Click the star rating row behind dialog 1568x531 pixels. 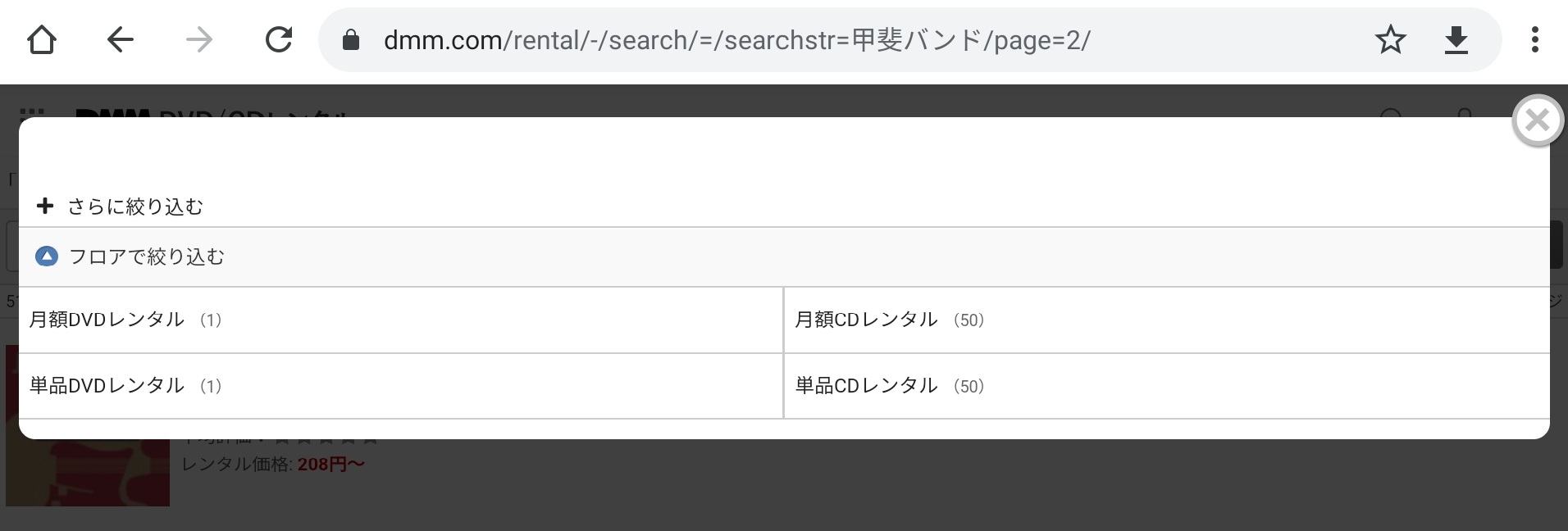(328, 442)
